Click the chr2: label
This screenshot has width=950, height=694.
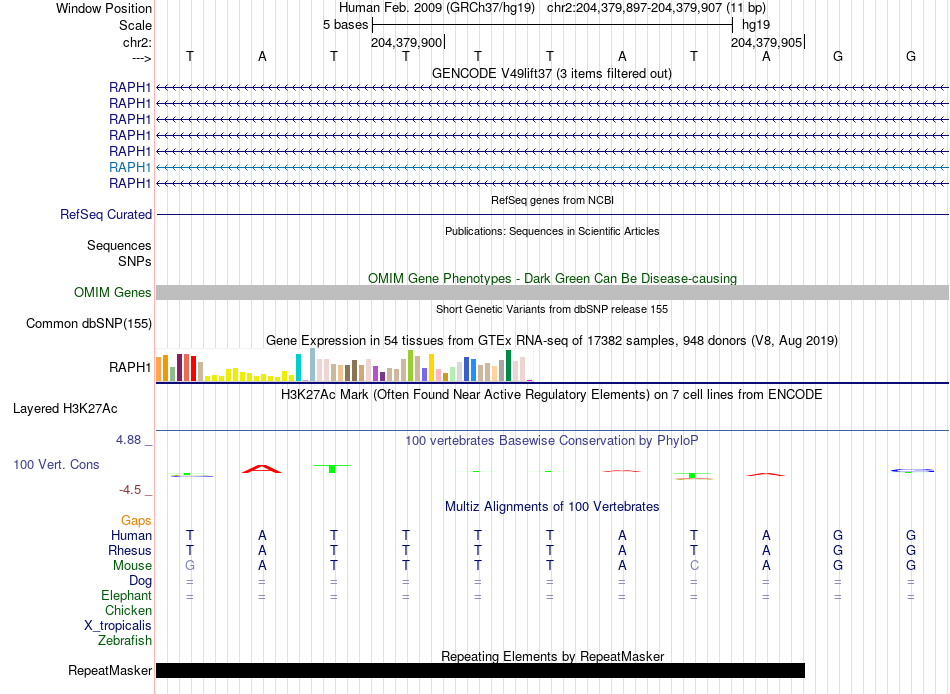[137, 42]
